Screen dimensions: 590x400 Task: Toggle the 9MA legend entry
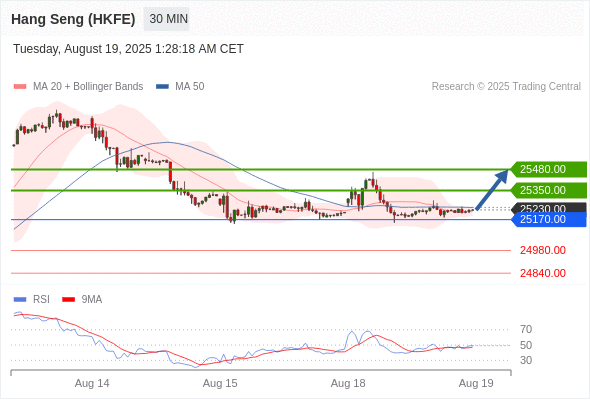(82, 300)
